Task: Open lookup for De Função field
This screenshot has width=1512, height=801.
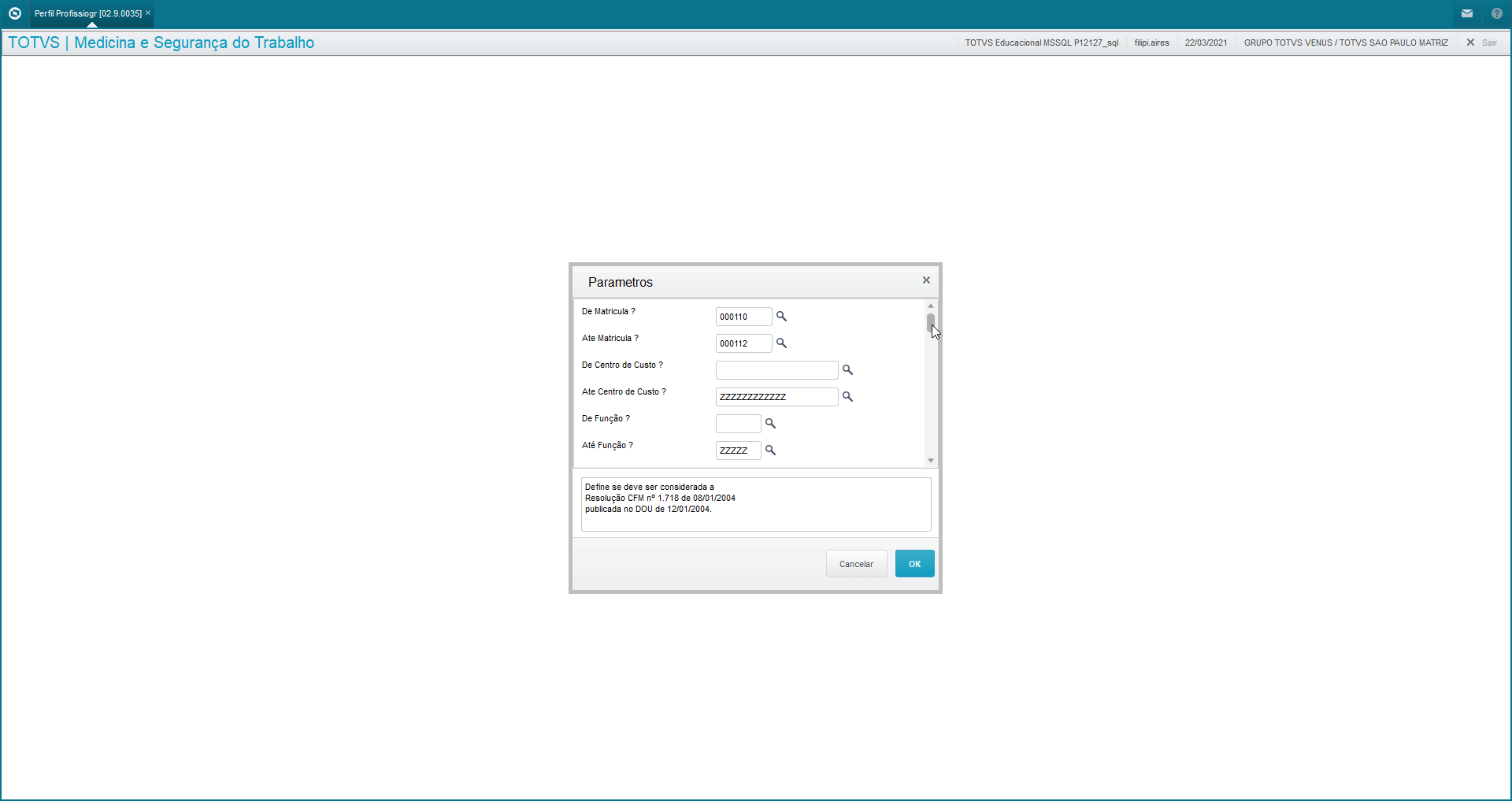Action: (770, 424)
